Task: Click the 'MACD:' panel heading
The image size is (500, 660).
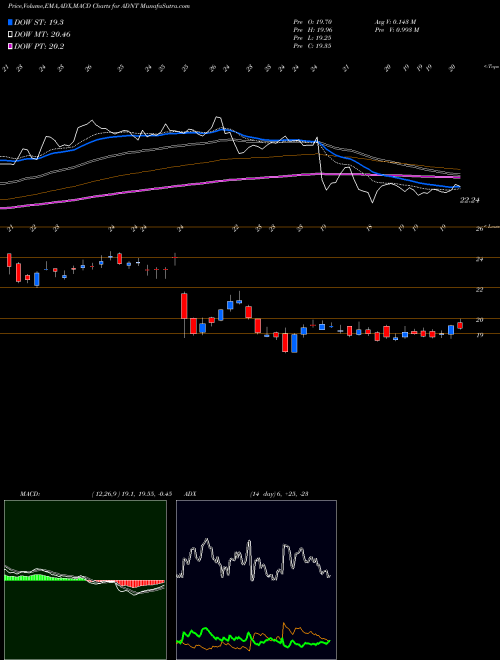Action: click(x=30, y=494)
